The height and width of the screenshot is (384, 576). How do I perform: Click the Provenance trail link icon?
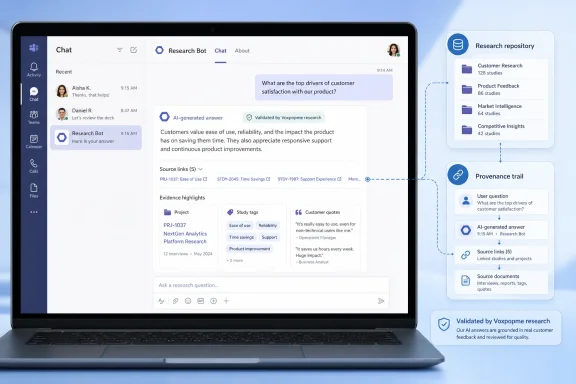[458, 175]
